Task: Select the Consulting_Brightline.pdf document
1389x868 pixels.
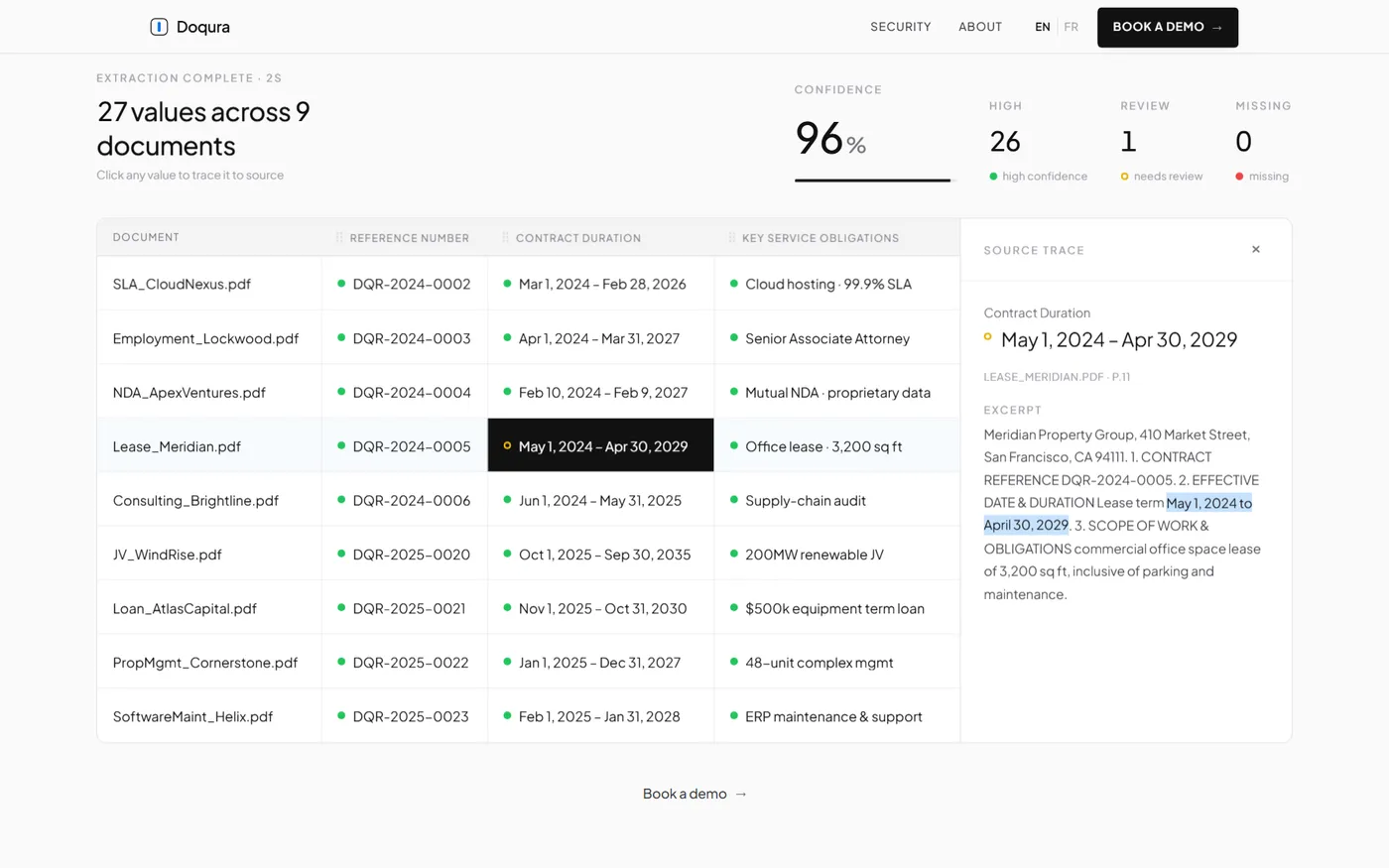Action: pos(195,501)
